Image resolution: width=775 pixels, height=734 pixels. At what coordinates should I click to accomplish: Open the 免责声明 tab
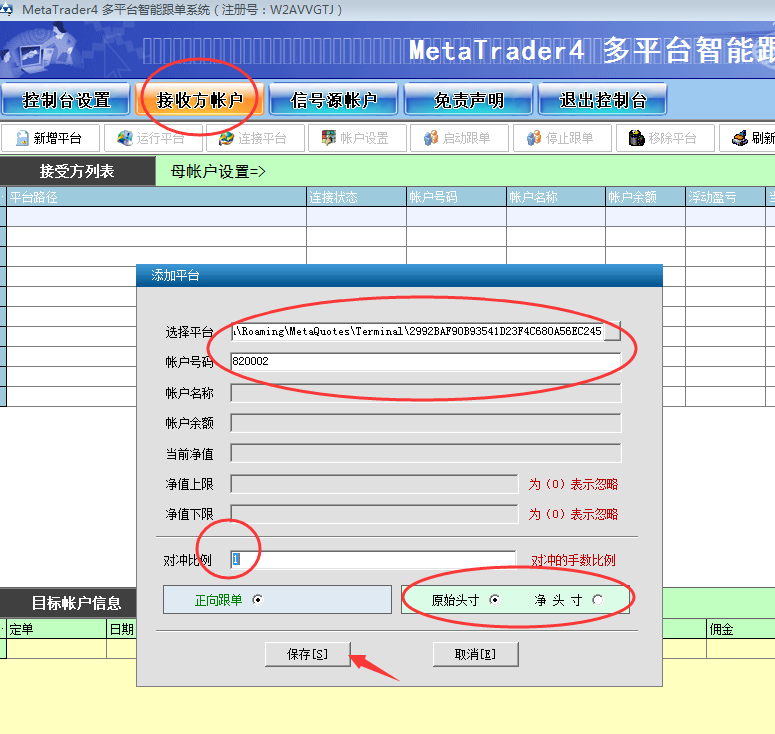coord(469,100)
